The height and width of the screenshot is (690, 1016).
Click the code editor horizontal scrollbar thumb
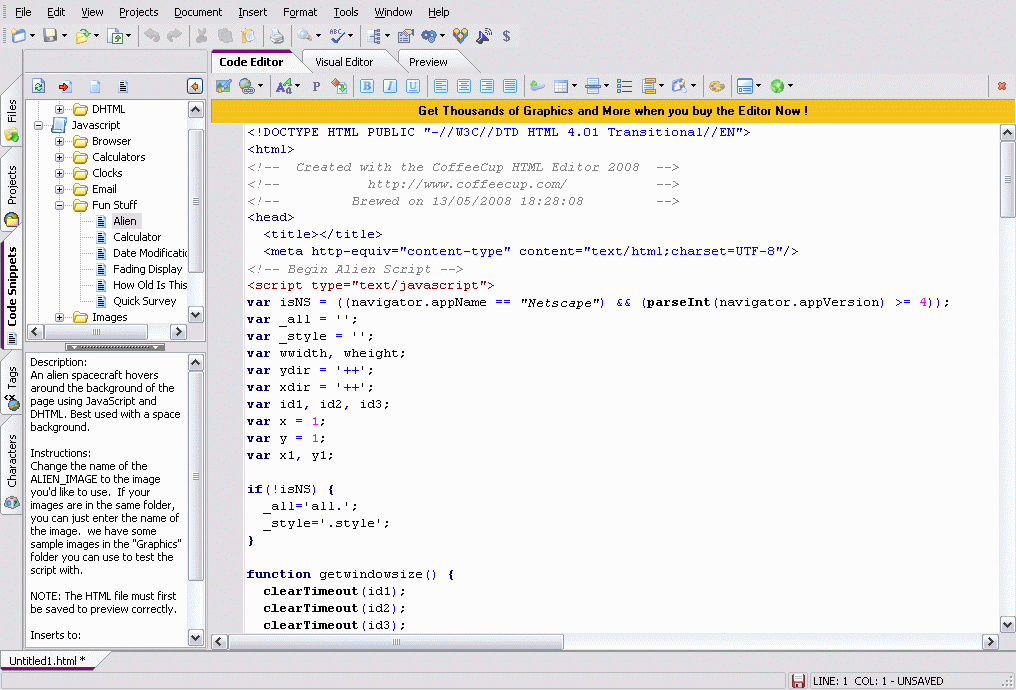point(396,641)
